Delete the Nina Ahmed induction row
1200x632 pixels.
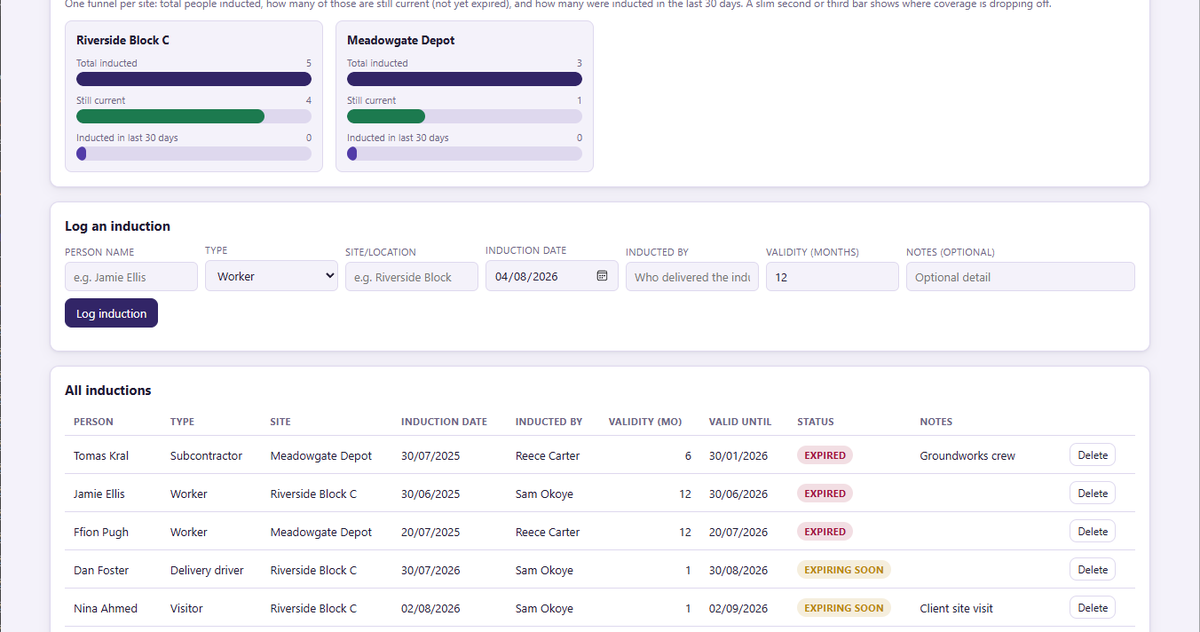click(1092, 607)
